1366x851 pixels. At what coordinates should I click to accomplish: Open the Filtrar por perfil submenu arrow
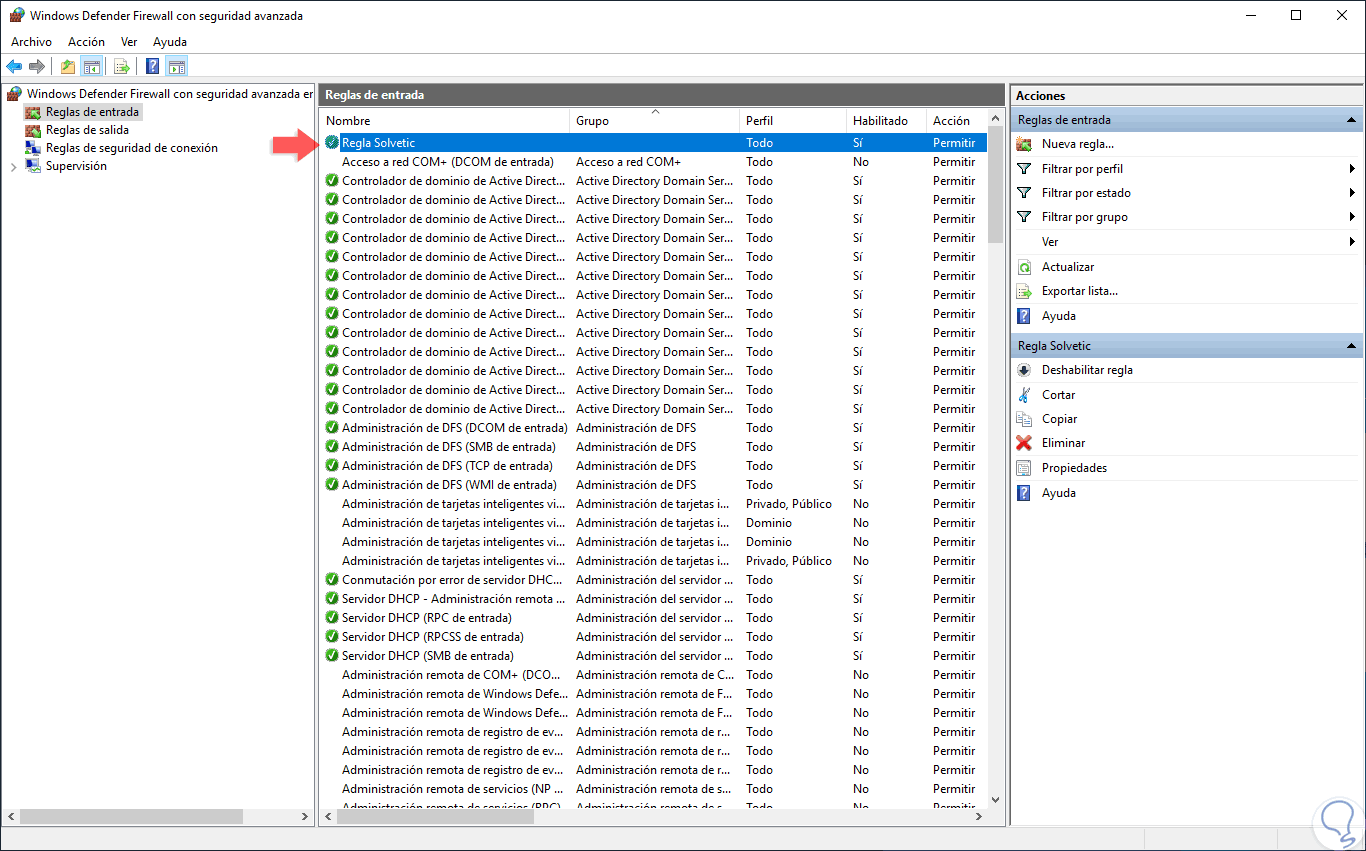point(1352,169)
